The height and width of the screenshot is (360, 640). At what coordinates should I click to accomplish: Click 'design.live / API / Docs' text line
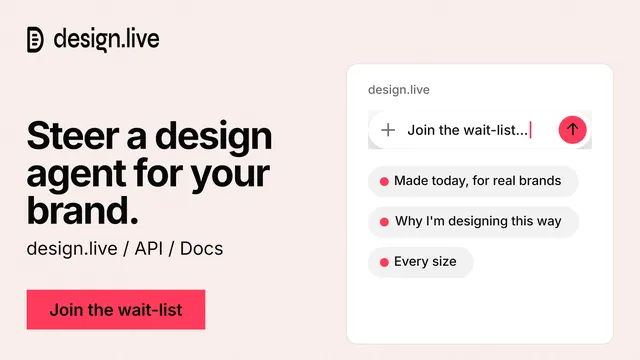pos(125,249)
